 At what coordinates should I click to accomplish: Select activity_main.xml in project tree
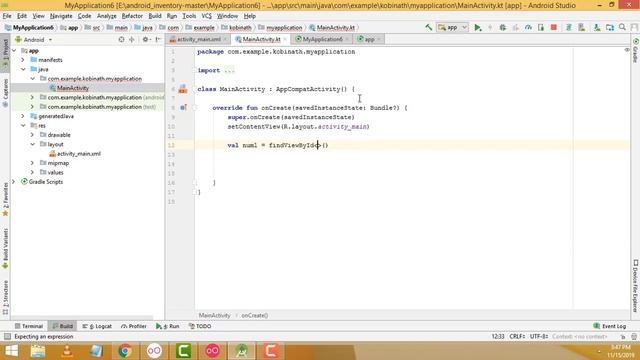tap(79, 154)
